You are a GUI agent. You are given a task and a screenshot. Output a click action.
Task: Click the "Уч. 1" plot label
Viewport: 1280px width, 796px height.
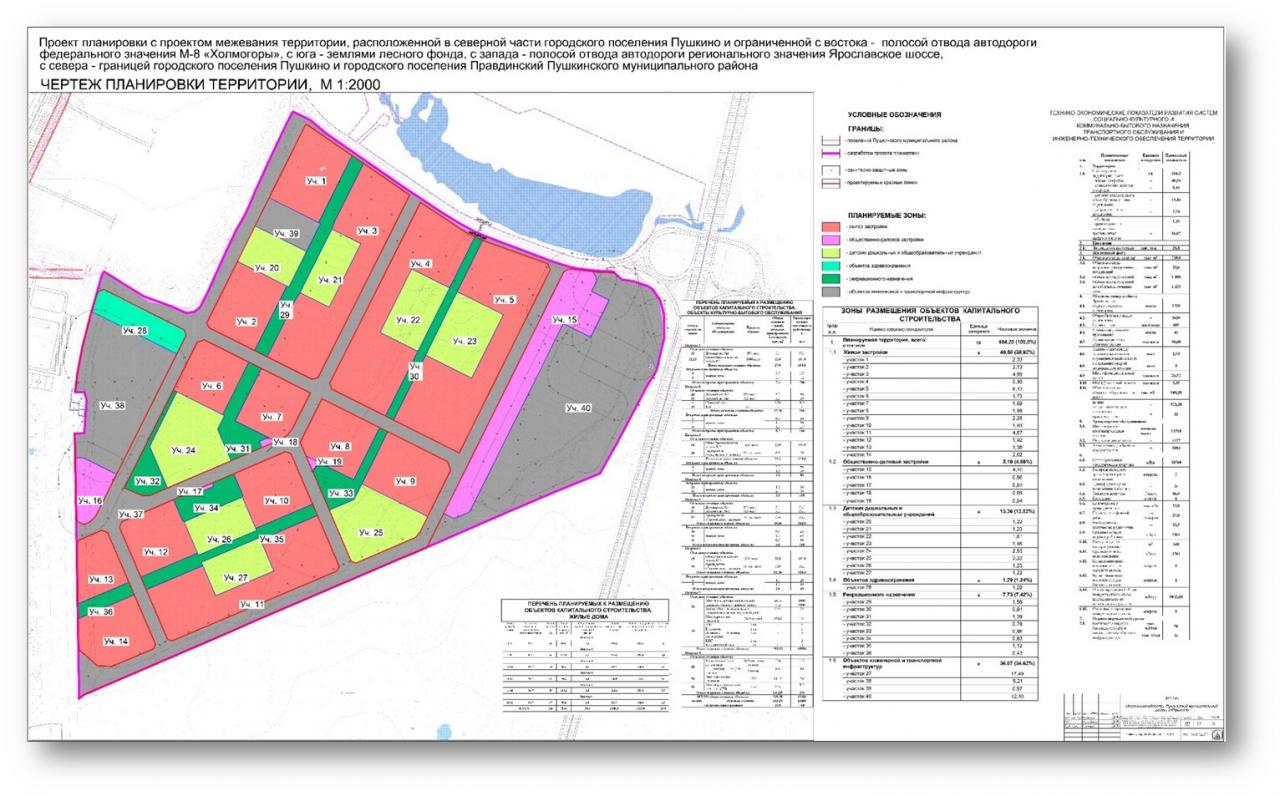click(x=317, y=181)
